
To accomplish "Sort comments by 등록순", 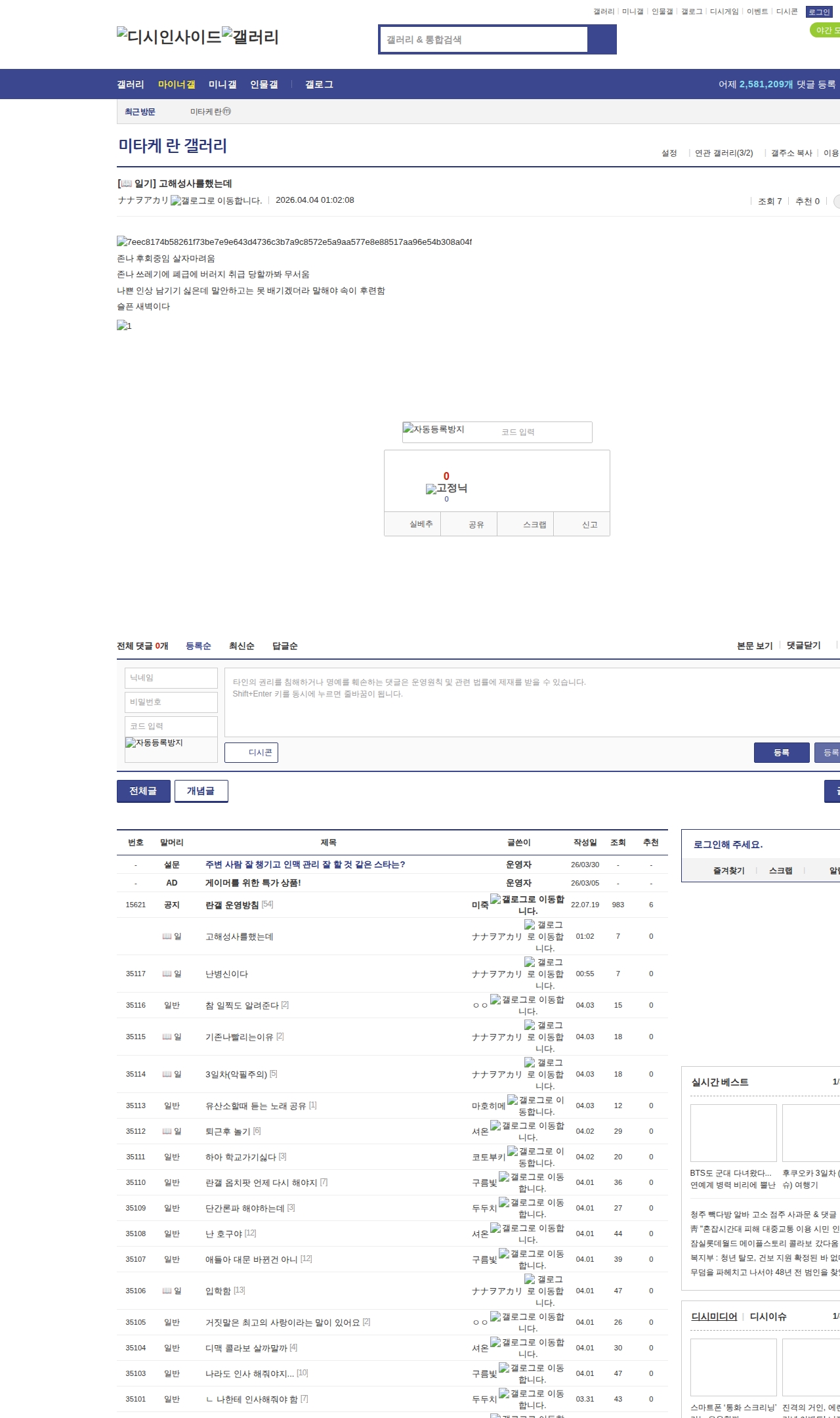I will coord(198,646).
